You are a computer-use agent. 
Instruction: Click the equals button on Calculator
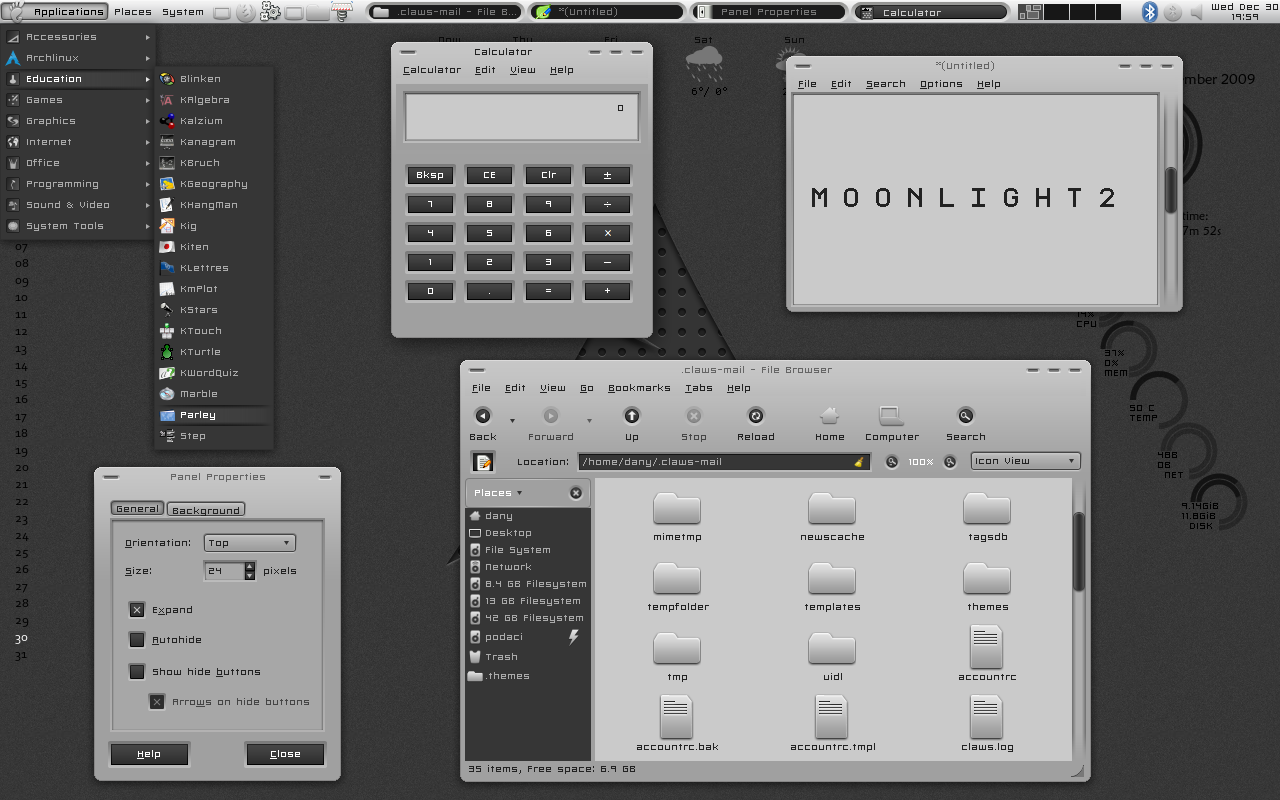[549, 291]
